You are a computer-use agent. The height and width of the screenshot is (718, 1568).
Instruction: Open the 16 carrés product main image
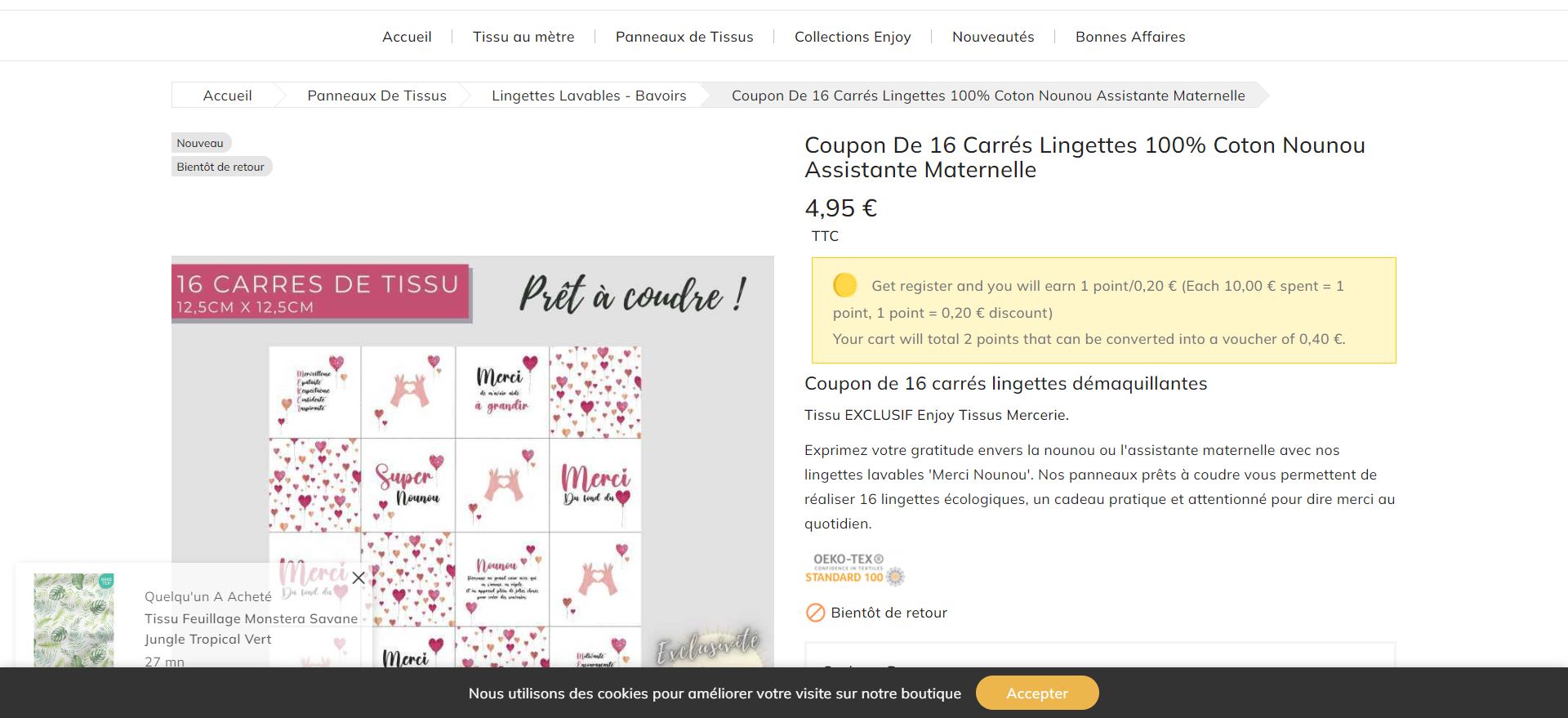[x=473, y=462]
